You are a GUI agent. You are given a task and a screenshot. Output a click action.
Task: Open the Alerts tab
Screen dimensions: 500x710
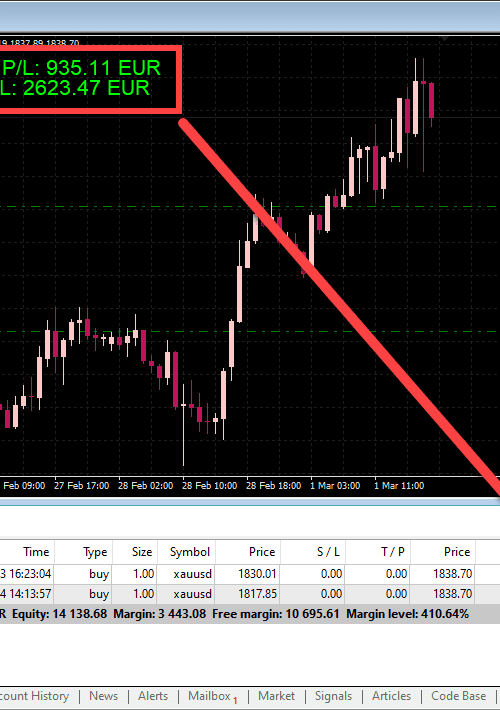(x=153, y=696)
